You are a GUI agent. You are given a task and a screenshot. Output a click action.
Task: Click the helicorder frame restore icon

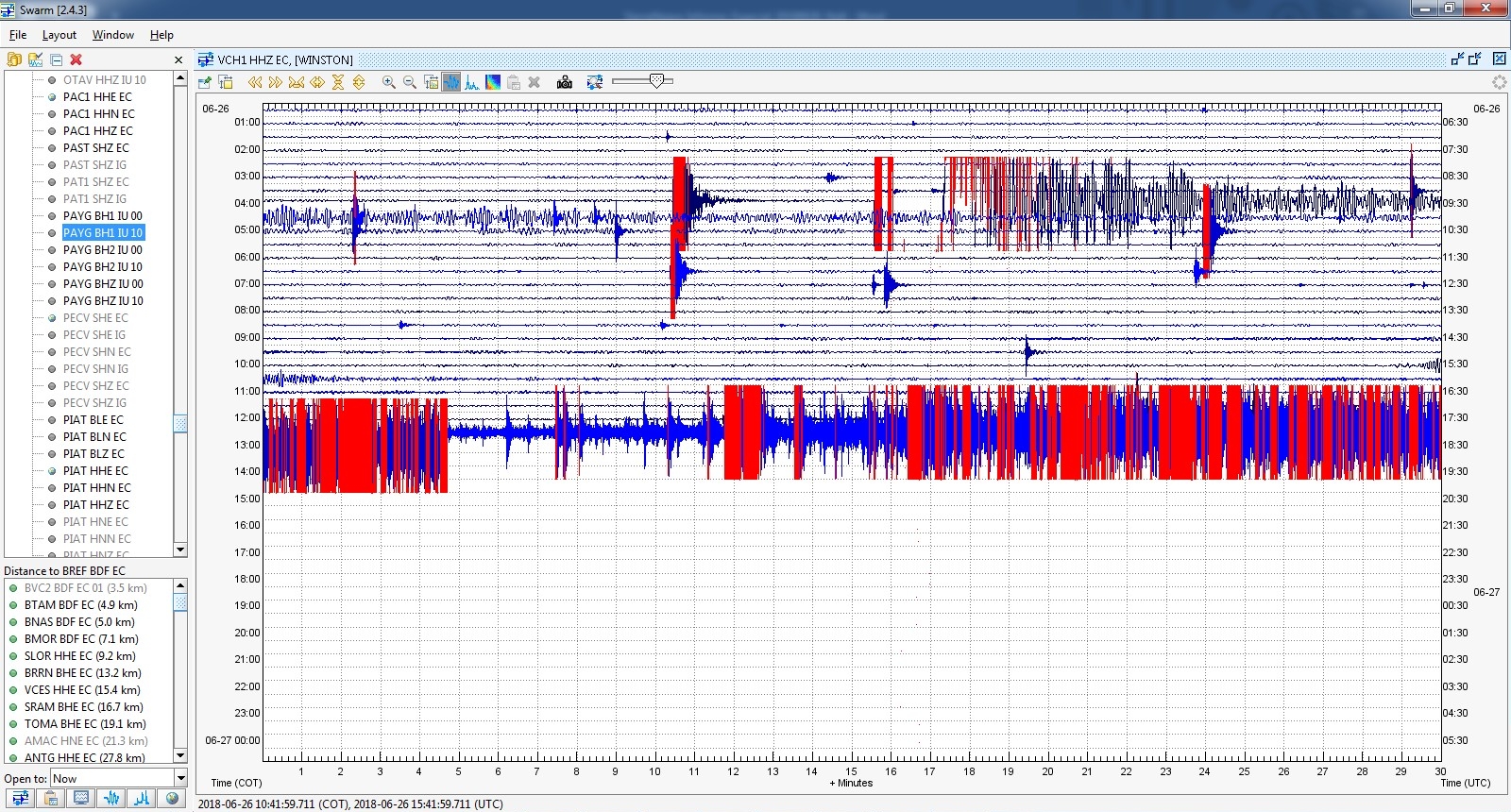(x=1475, y=59)
